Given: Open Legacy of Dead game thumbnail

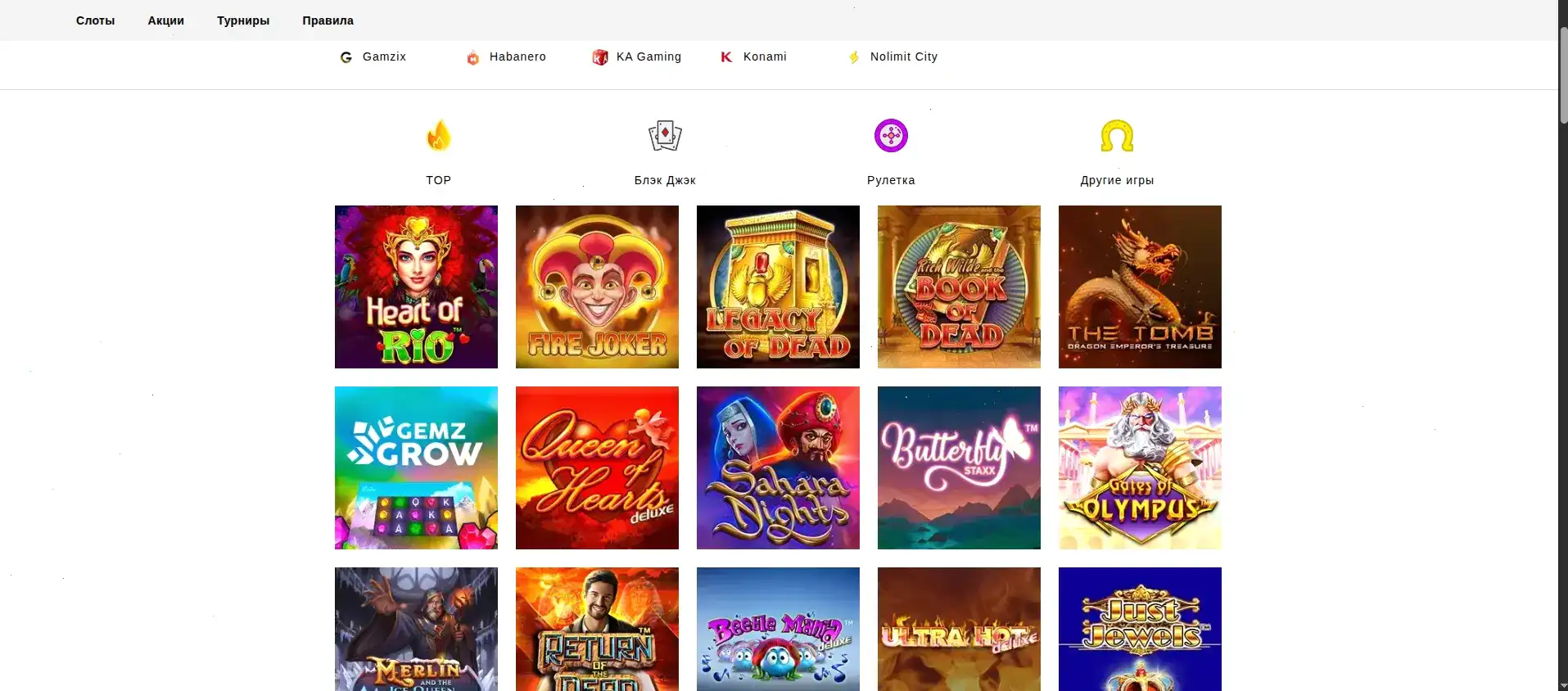Looking at the screenshot, I should coord(778,287).
